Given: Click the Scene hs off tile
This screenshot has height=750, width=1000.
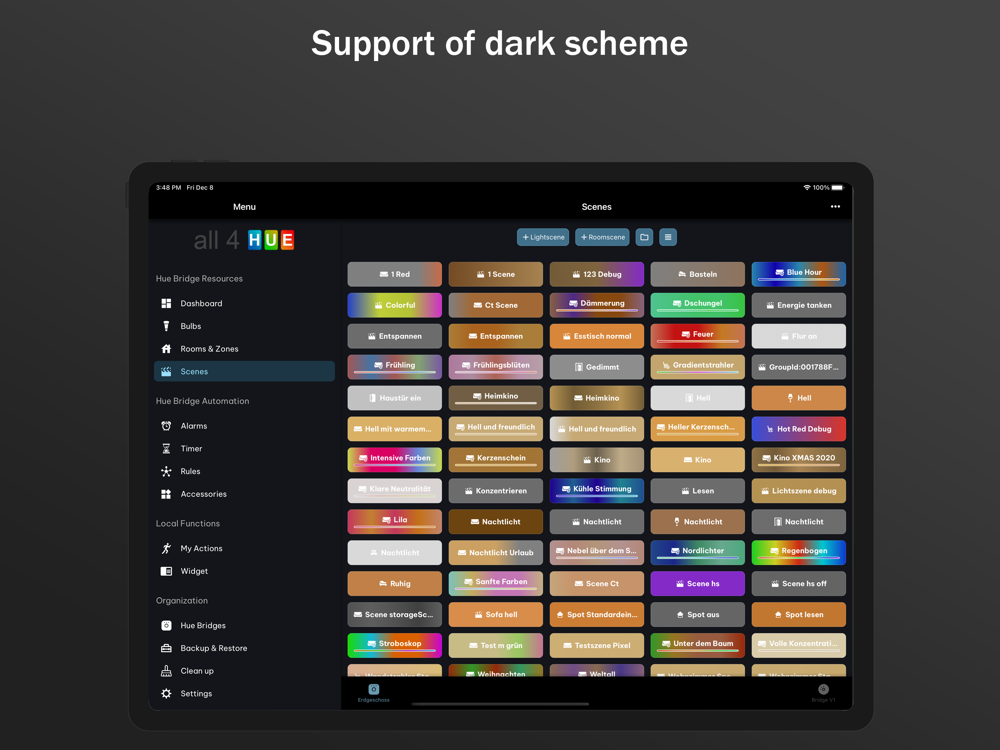Looking at the screenshot, I should (x=798, y=584).
